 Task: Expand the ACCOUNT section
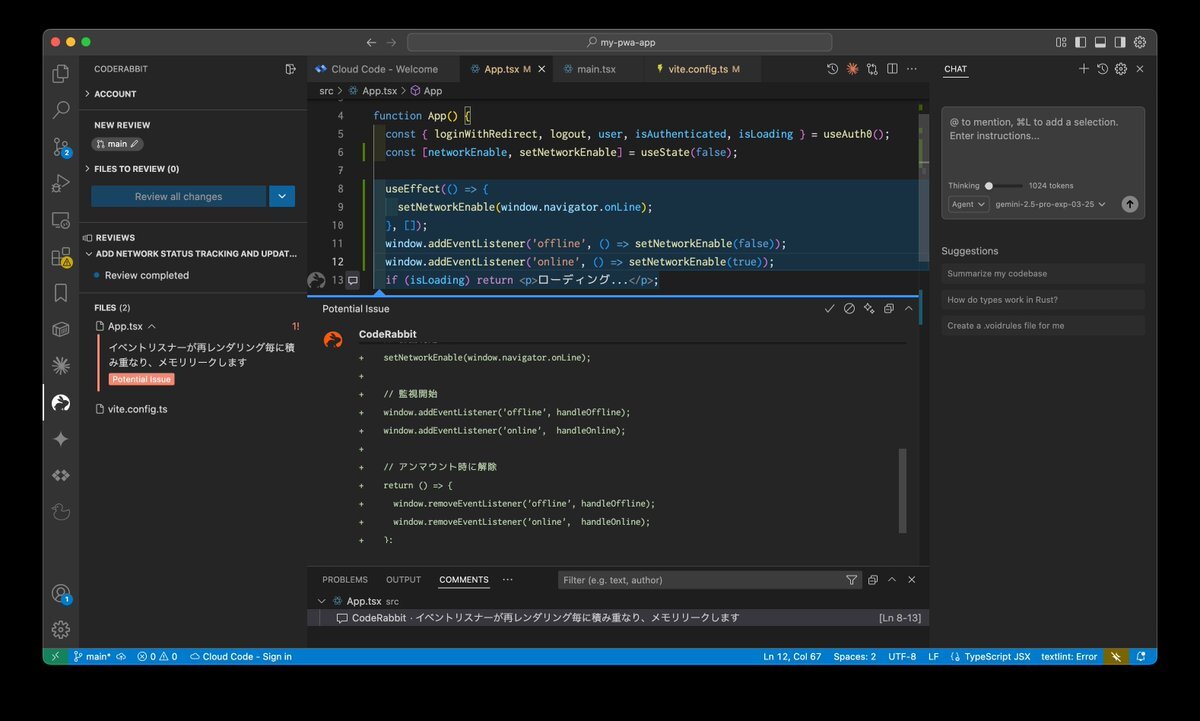[x=115, y=94]
